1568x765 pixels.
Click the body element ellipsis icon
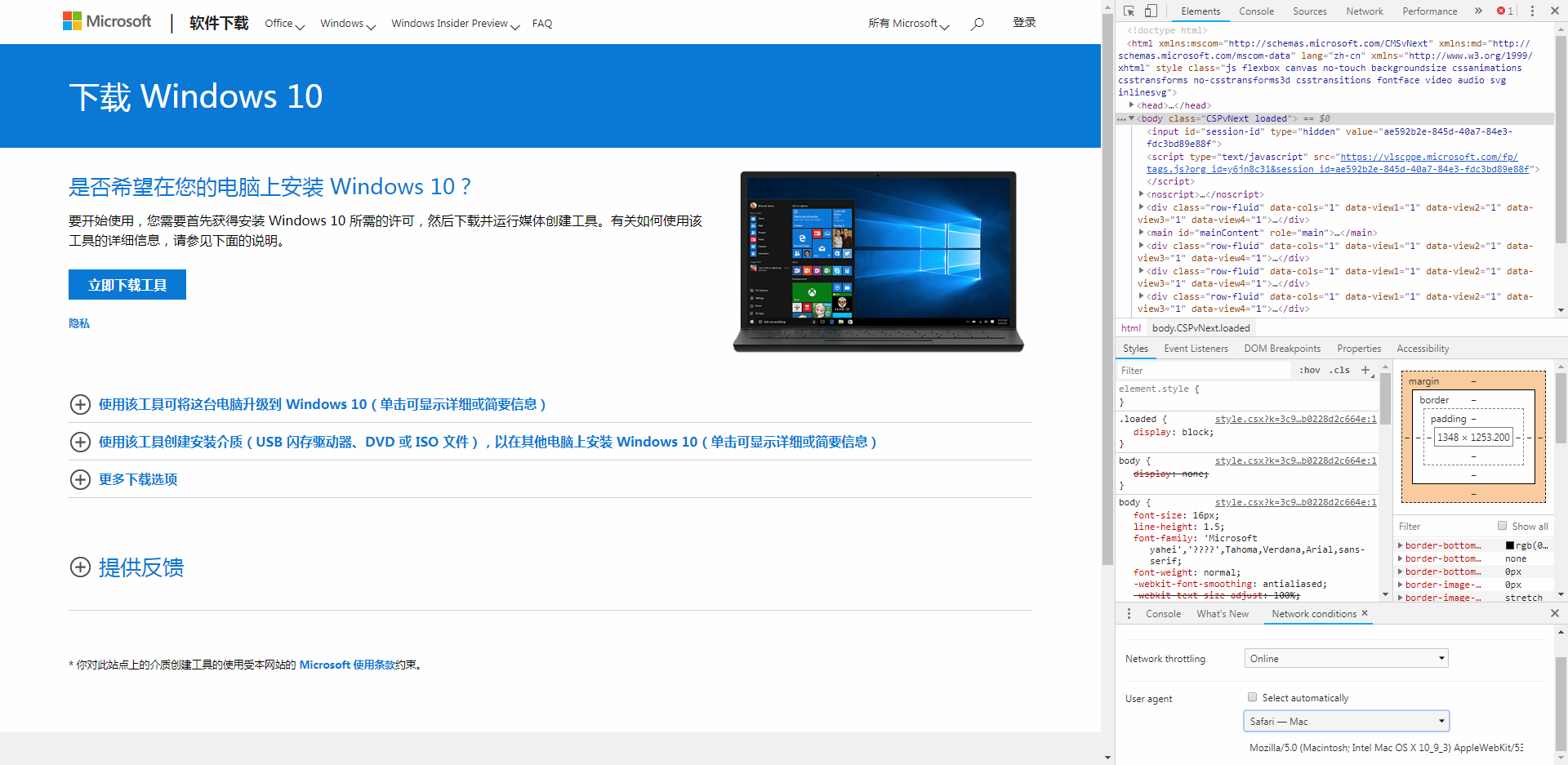pos(1121,119)
